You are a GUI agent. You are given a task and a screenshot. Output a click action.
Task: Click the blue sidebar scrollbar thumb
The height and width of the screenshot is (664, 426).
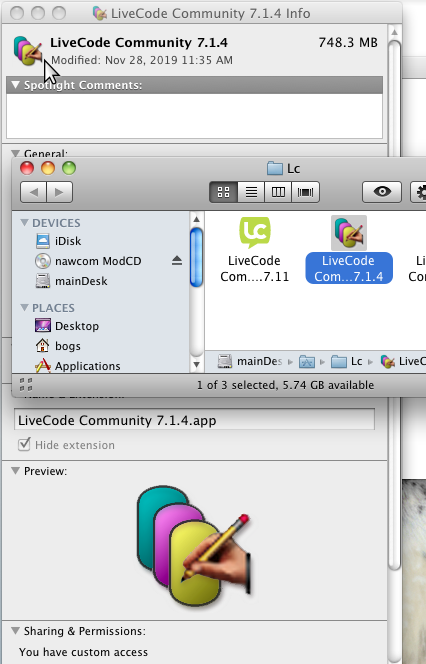pyautogui.click(x=196, y=257)
